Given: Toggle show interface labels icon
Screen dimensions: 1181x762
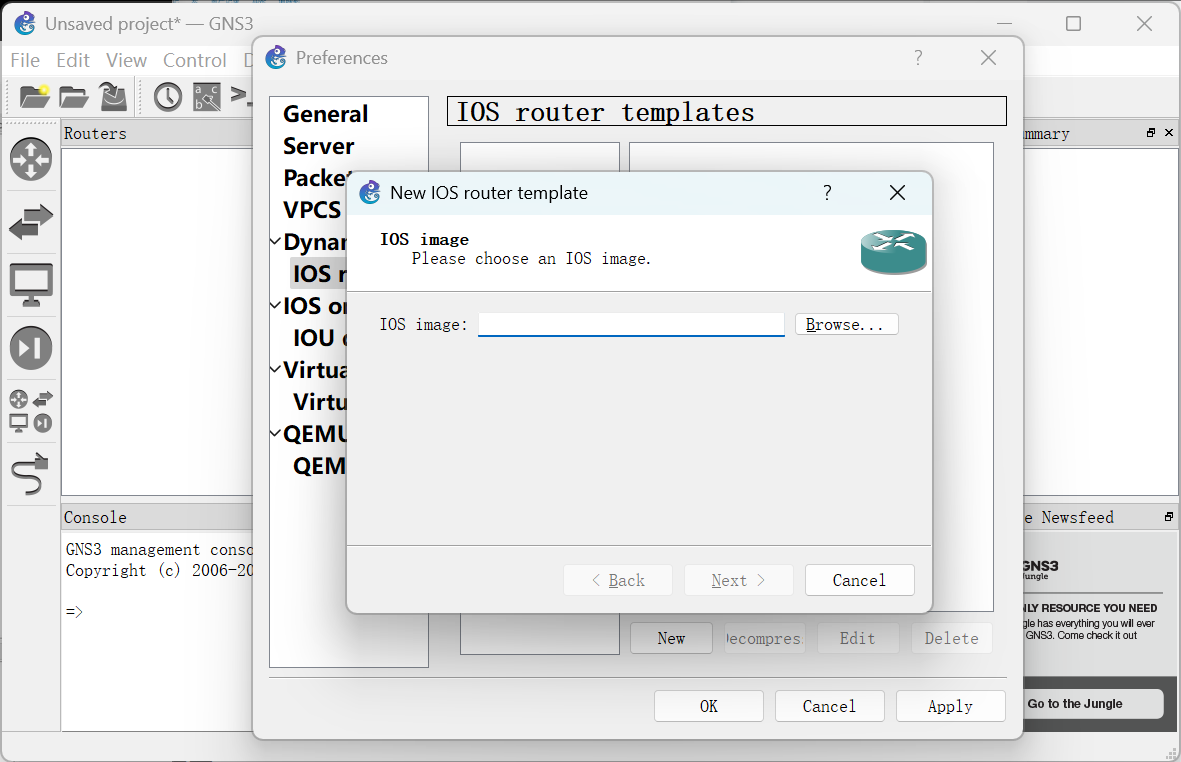Looking at the screenshot, I should coord(207,97).
